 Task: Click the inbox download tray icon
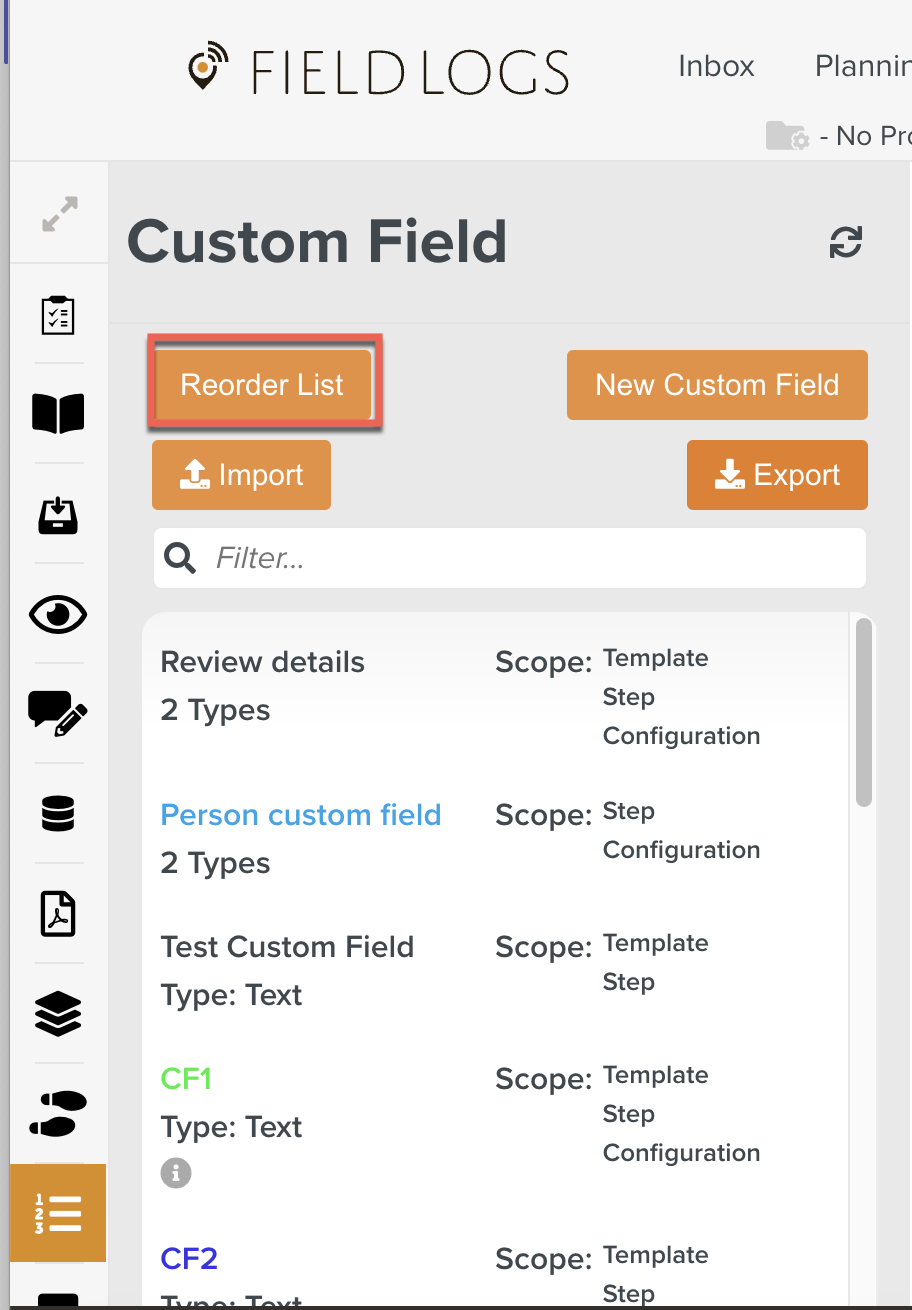[58, 514]
